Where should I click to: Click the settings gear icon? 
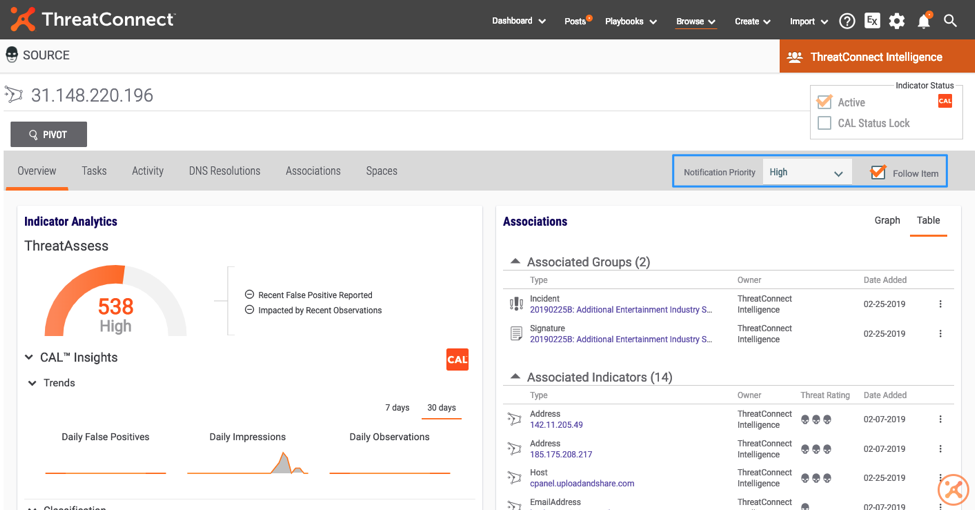pos(897,21)
